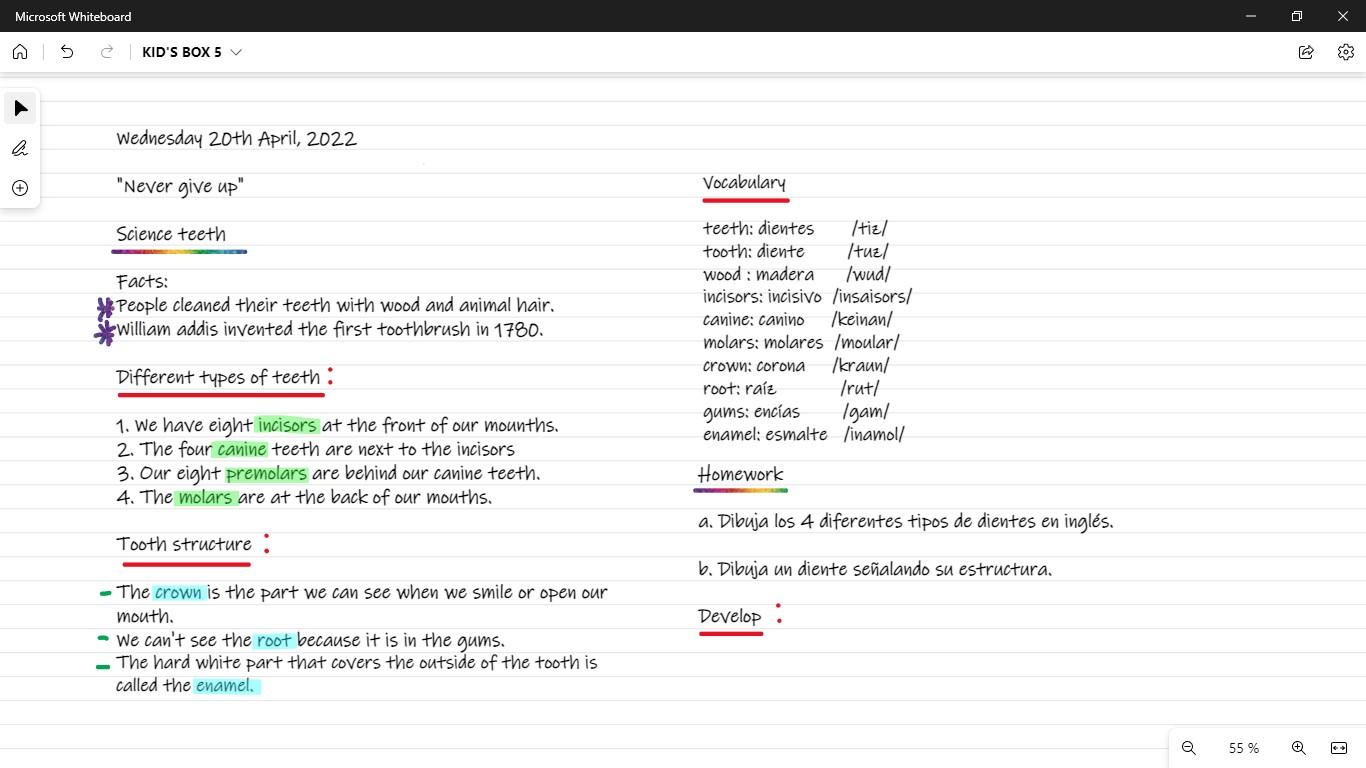Screen dimensions: 1366x768
Task: Open Whiteboard settings gear
Action: click(1346, 52)
